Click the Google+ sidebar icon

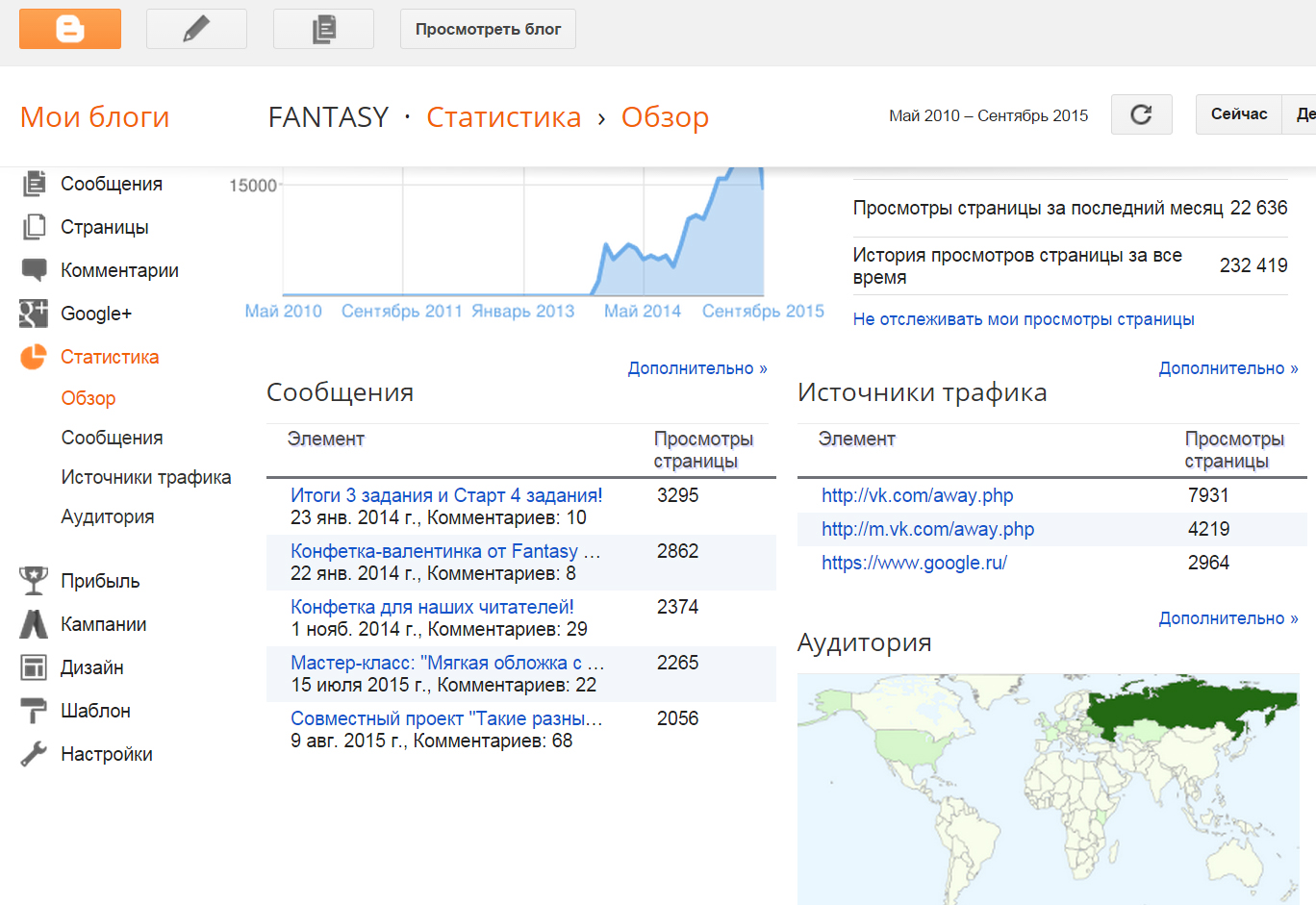pos(34,314)
